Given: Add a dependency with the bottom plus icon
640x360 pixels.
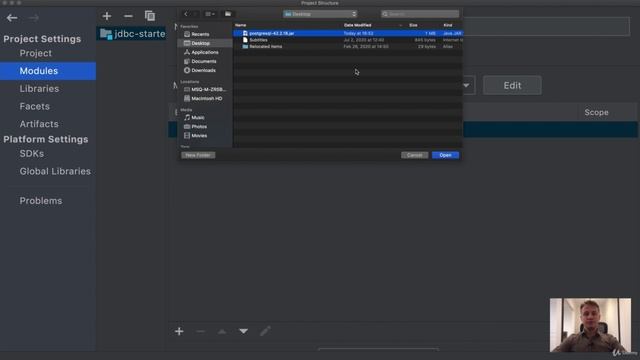Looking at the screenshot, I should coord(179,331).
